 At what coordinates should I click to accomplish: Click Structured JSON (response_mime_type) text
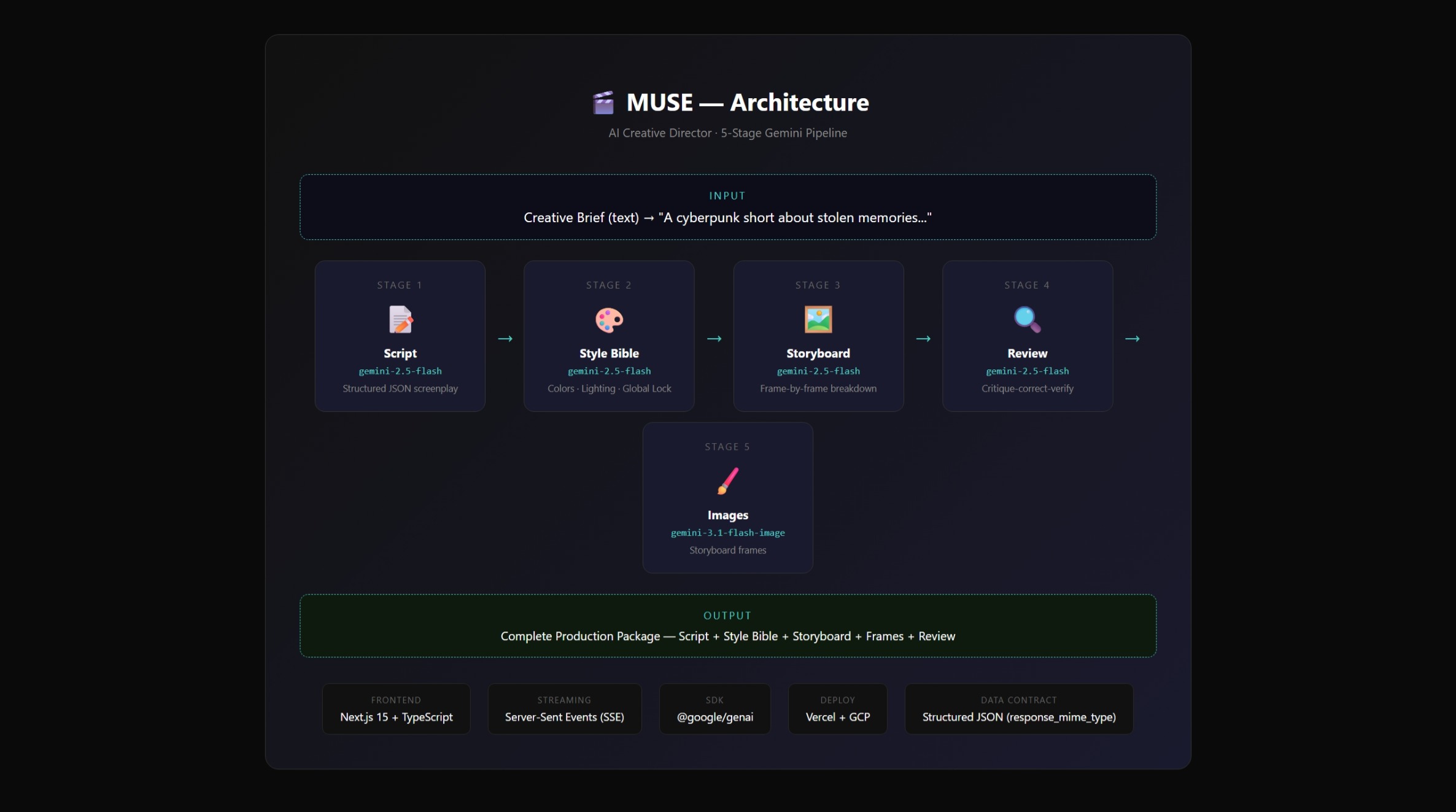1019,717
